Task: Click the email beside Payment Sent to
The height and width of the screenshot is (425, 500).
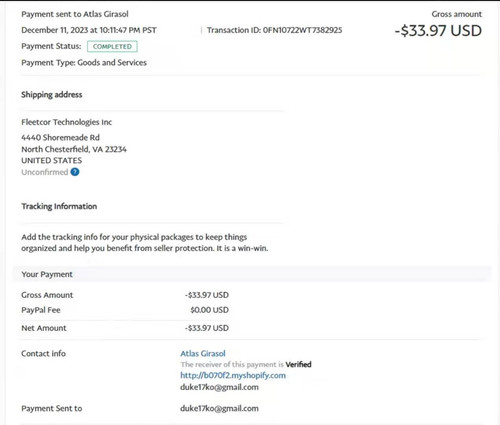Action: (219, 408)
